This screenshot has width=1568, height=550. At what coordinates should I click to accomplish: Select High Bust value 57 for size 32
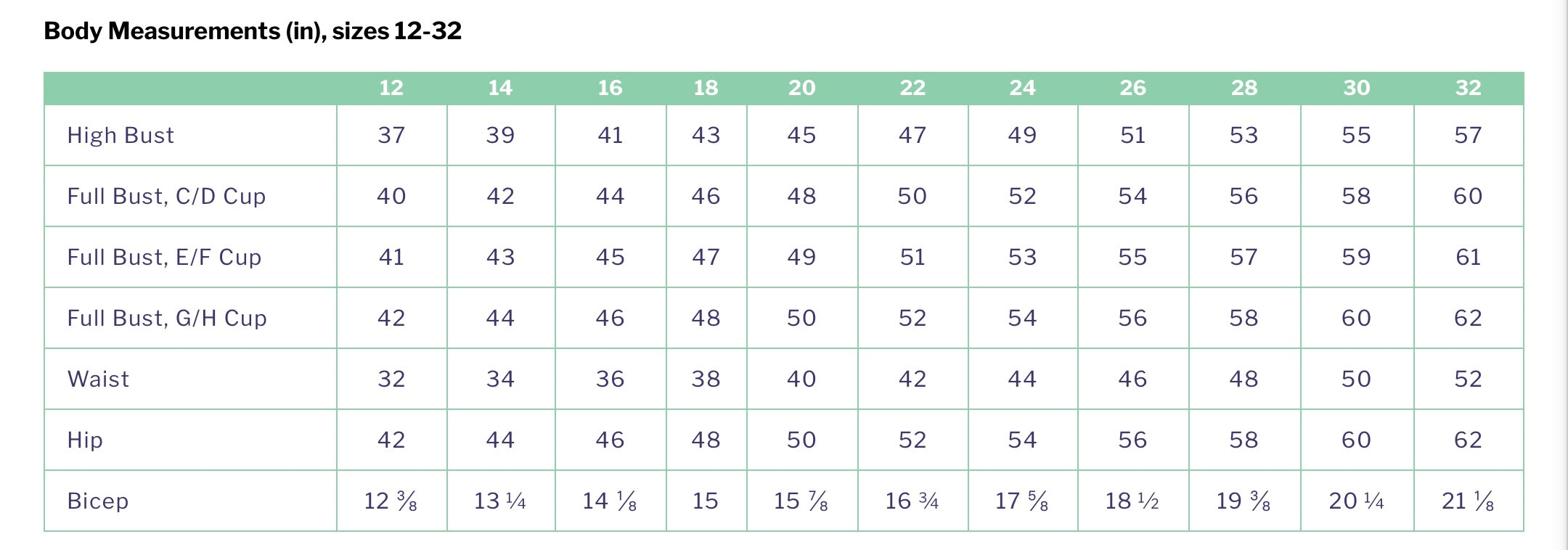click(x=1468, y=136)
